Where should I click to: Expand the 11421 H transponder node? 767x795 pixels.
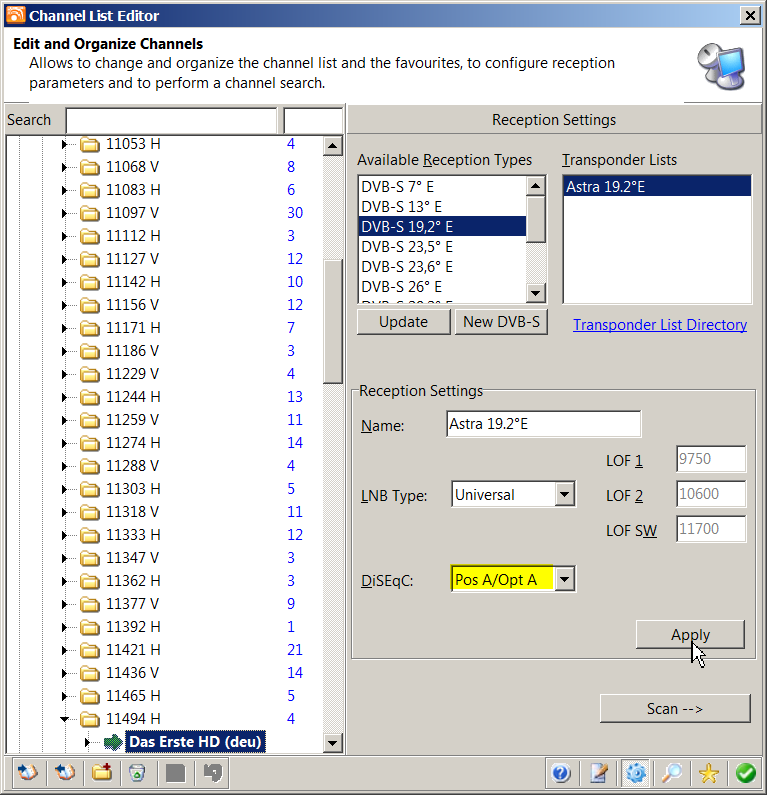tap(65, 650)
